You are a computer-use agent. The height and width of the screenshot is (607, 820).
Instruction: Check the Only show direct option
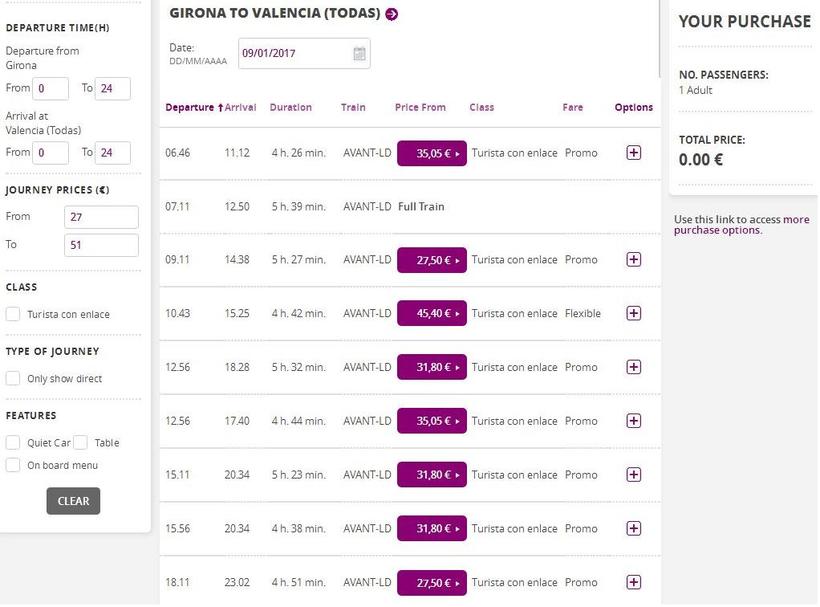point(13,379)
